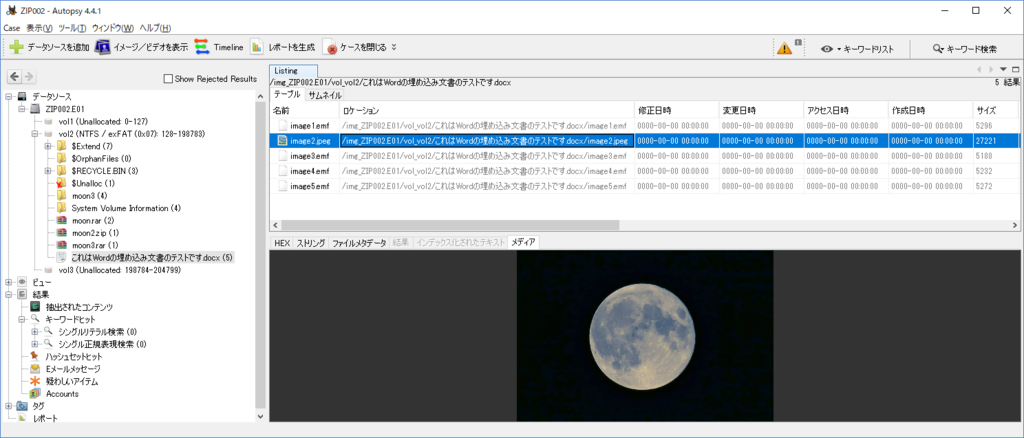Viewport: 1024px width, 438px height.
Task: Click the forward navigation arrow
Action: (x=28, y=76)
